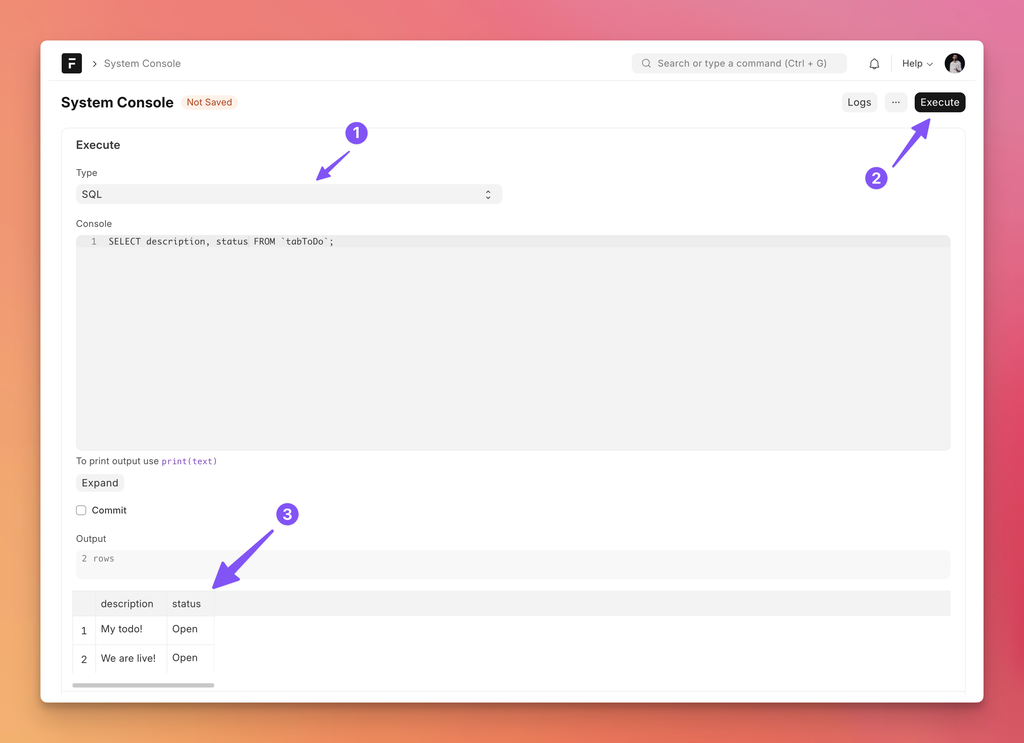Open the Type dropdown set to SQL
This screenshot has width=1024, height=743.
coord(288,194)
